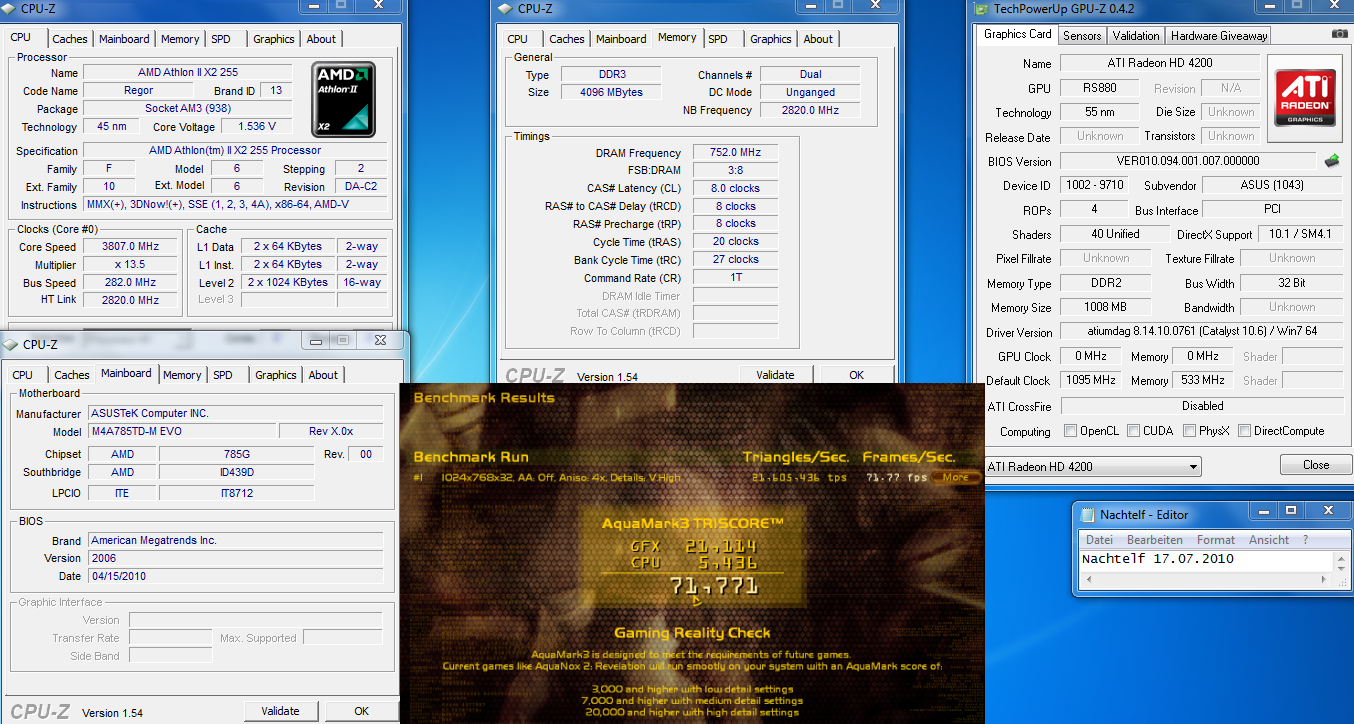This screenshot has height=724, width=1354.
Task: Switch to Sensors tab in GPU-Z
Action: (x=1082, y=35)
